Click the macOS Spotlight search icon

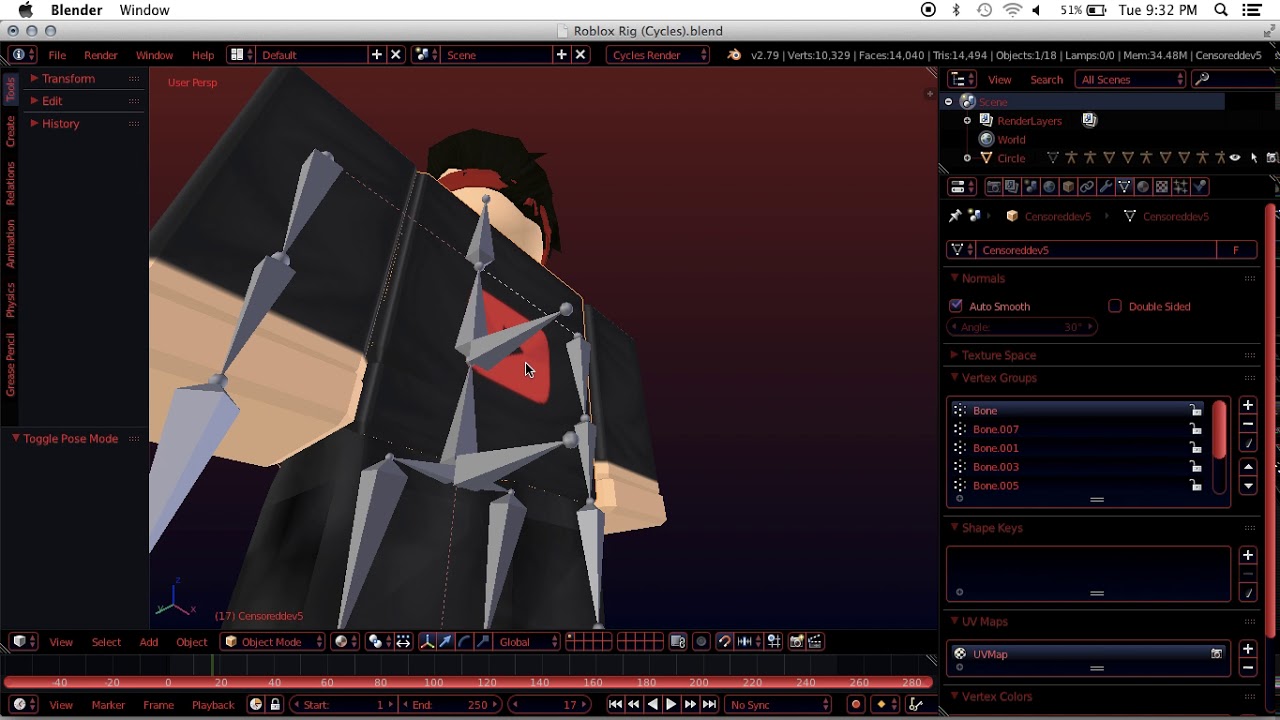(x=1221, y=10)
